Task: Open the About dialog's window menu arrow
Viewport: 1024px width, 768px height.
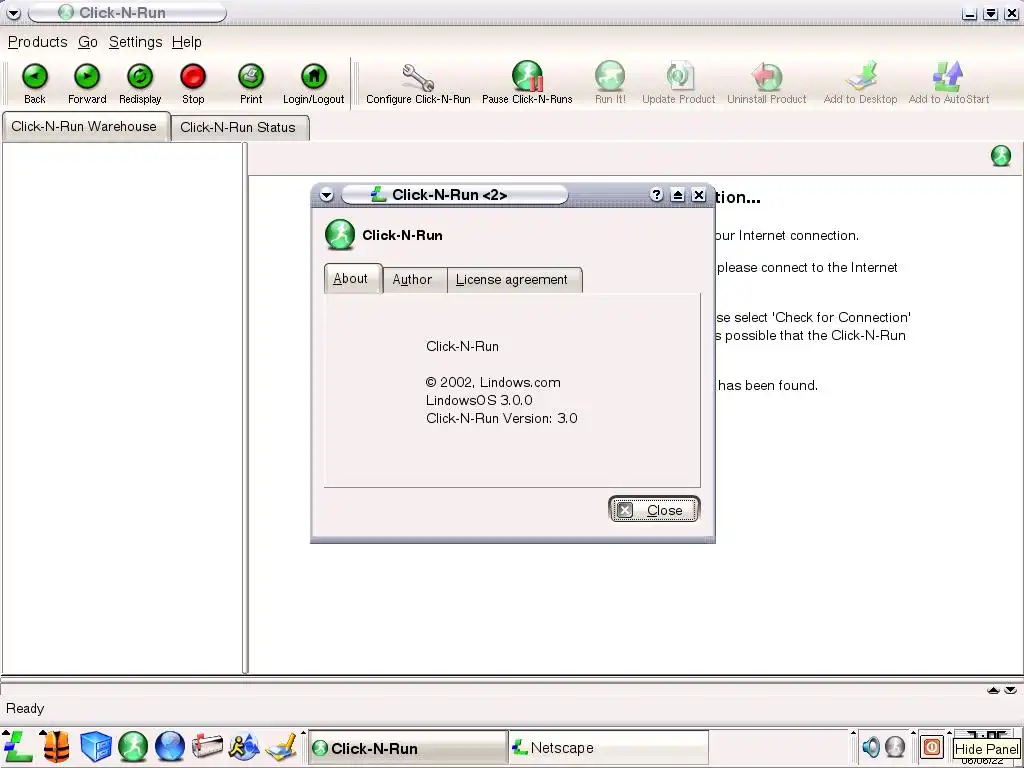Action: [x=327, y=195]
